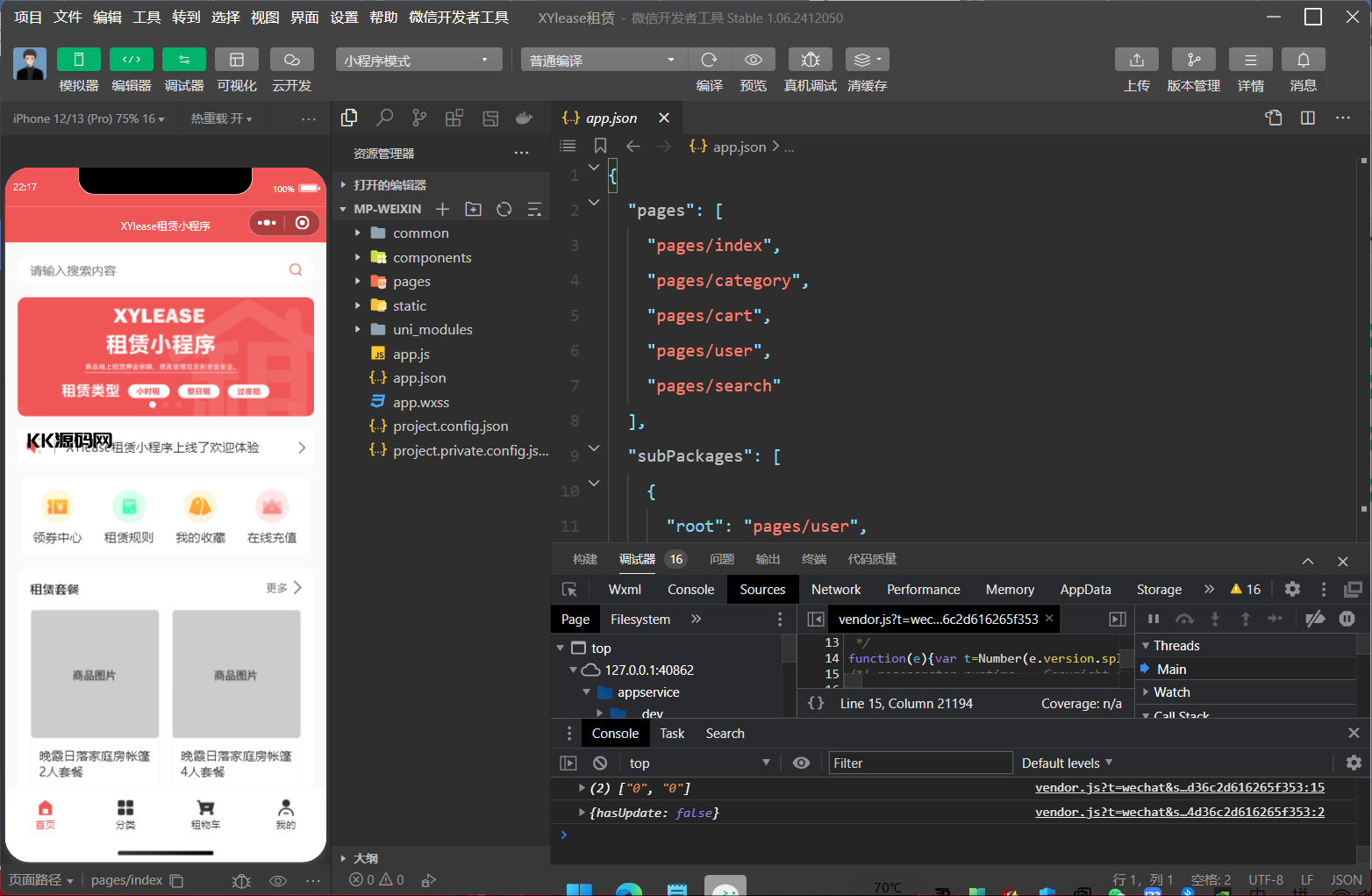The height and width of the screenshot is (896, 1372).
Task: Switch to the Network tab
Action: tap(836, 590)
